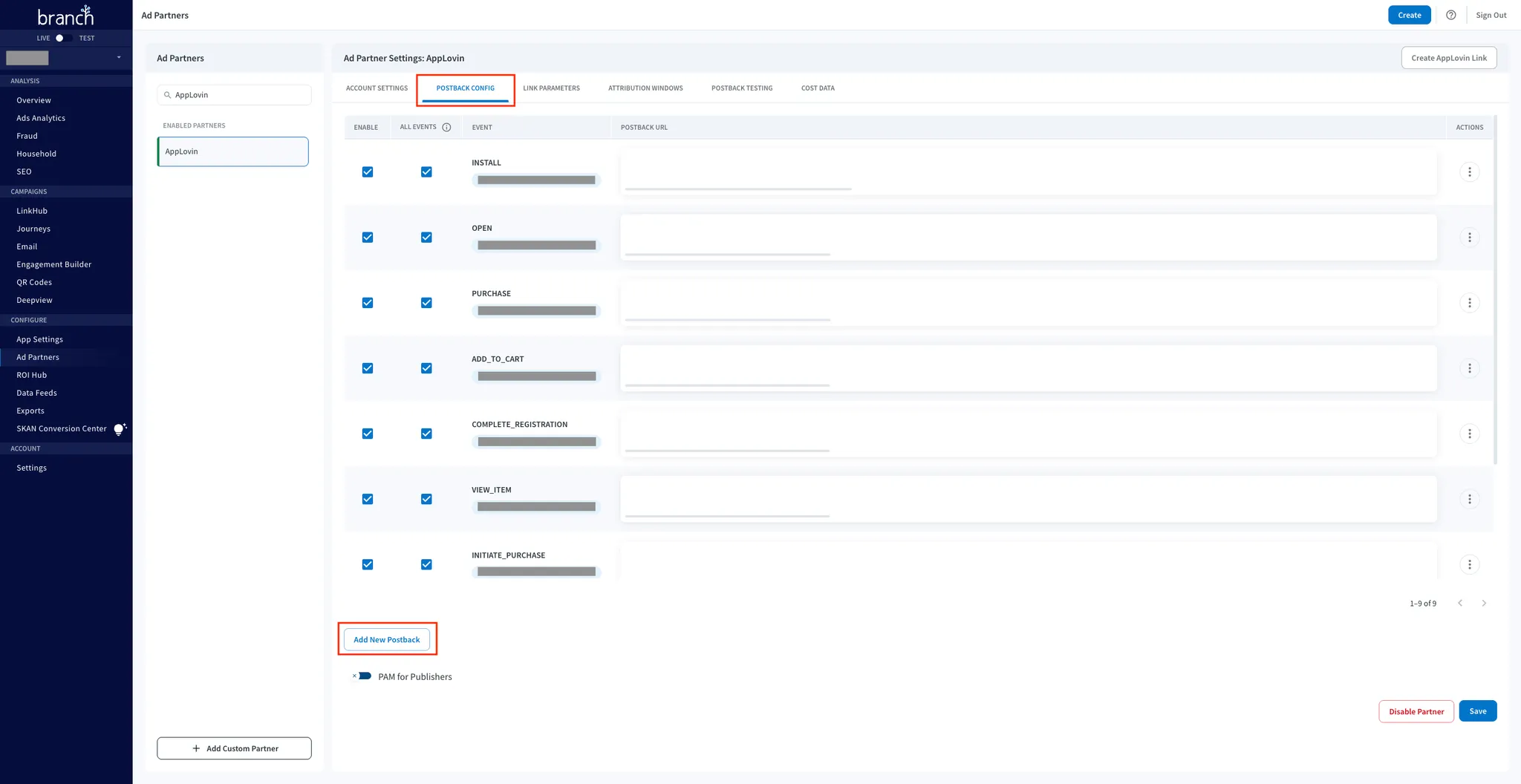Switch to the Cost Data tab
Screen dimensions: 1521x784
pyautogui.click(x=818, y=88)
